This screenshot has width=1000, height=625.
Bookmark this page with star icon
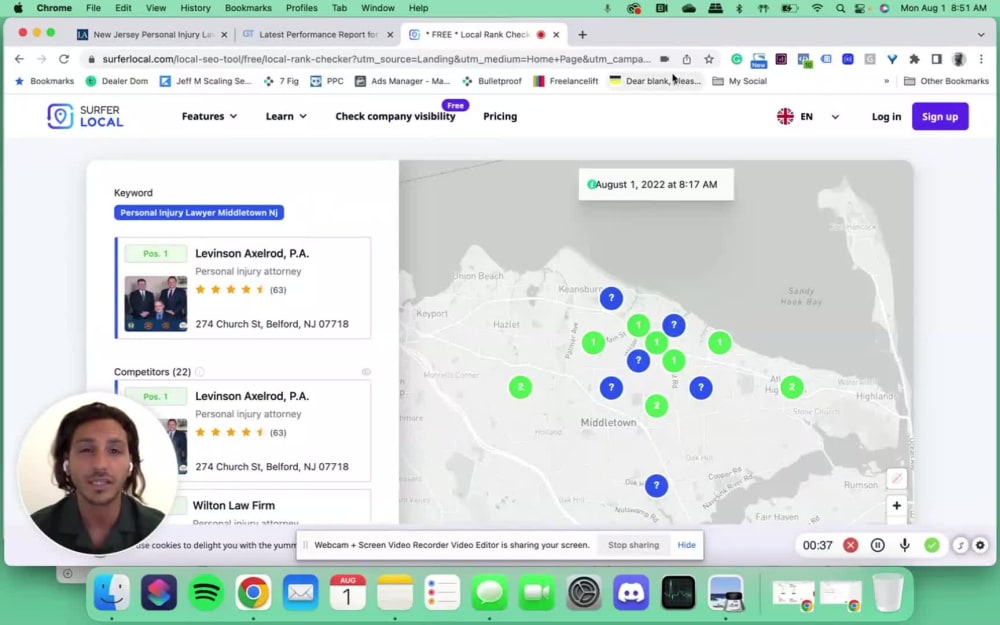click(709, 59)
